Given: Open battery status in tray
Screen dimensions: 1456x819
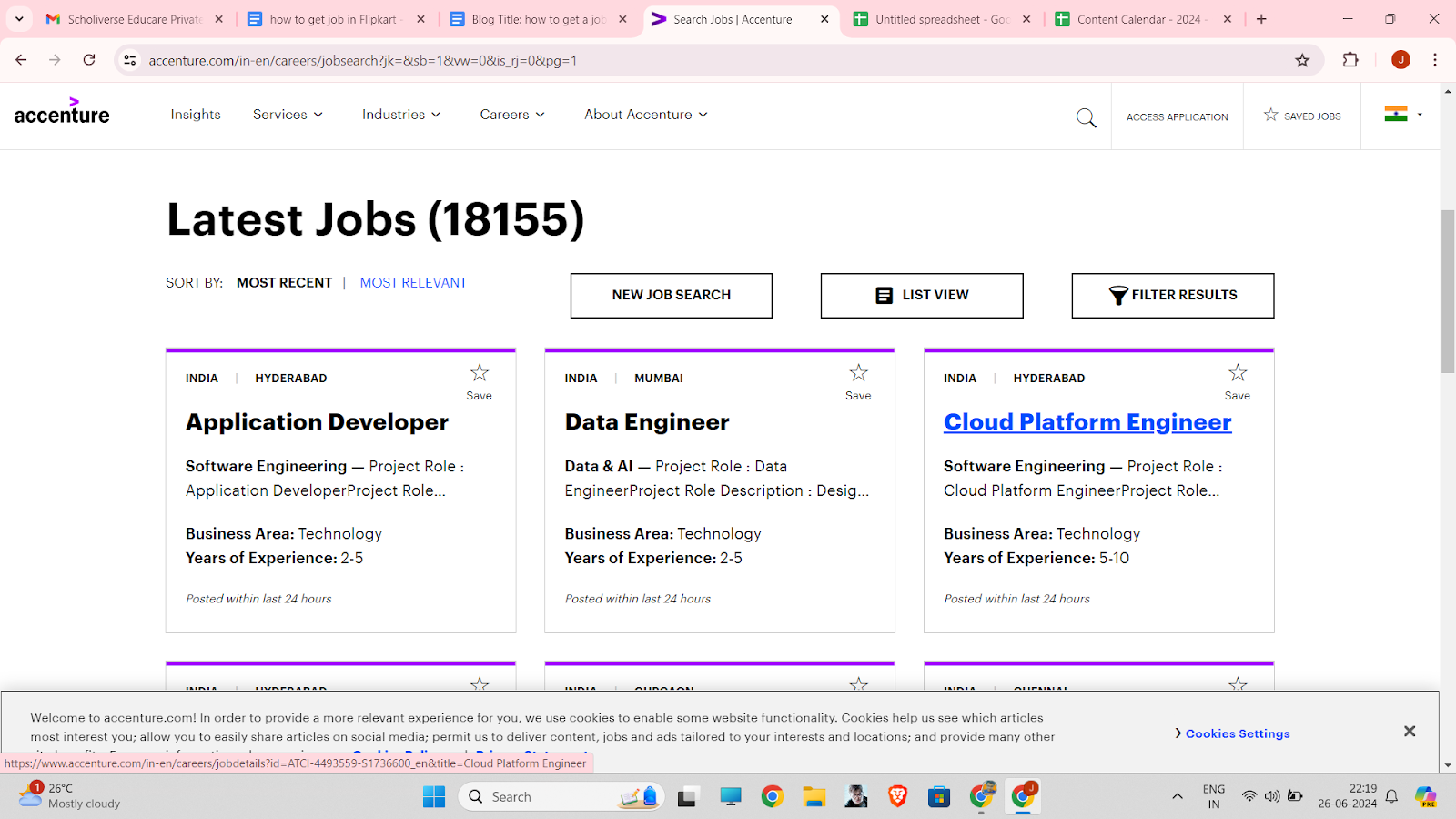Looking at the screenshot, I should pos(1295,796).
